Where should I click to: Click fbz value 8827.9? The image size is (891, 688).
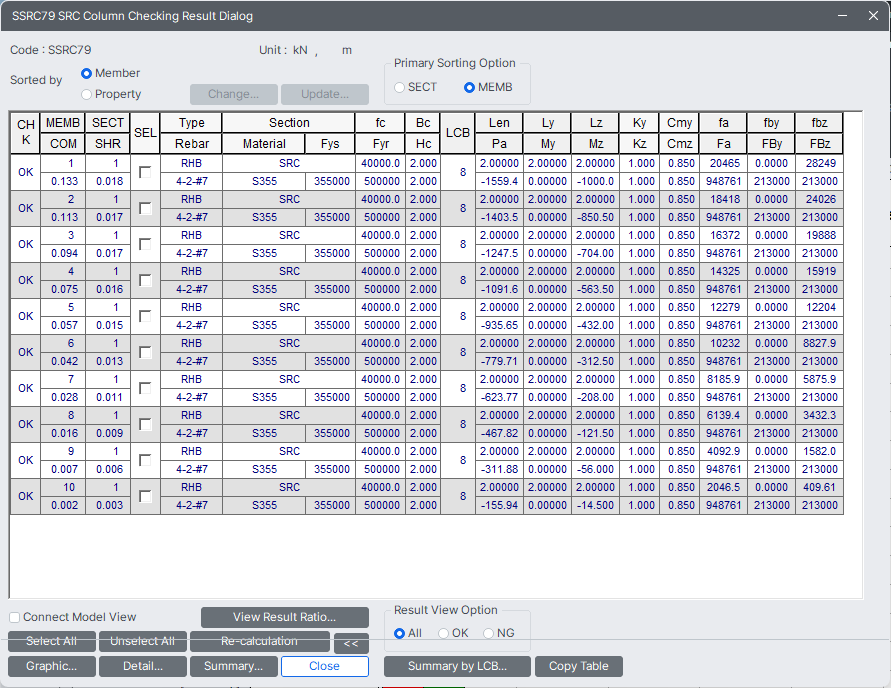coord(819,343)
